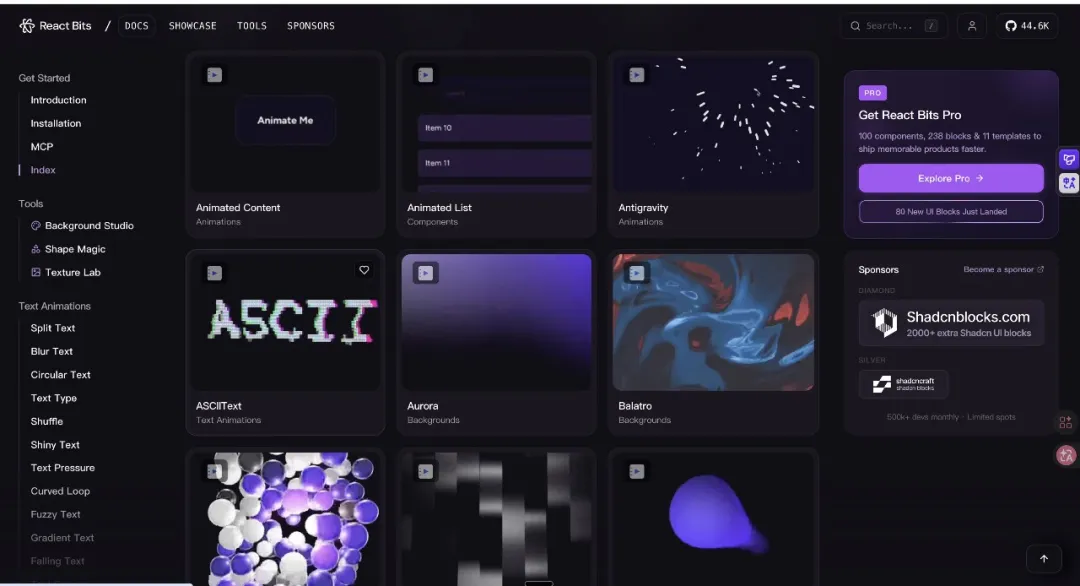The height and width of the screenshot is (586, 1080).
Task: Play the Animated Content preview icon
Action: pyautogui.click(x=214, y=74)
